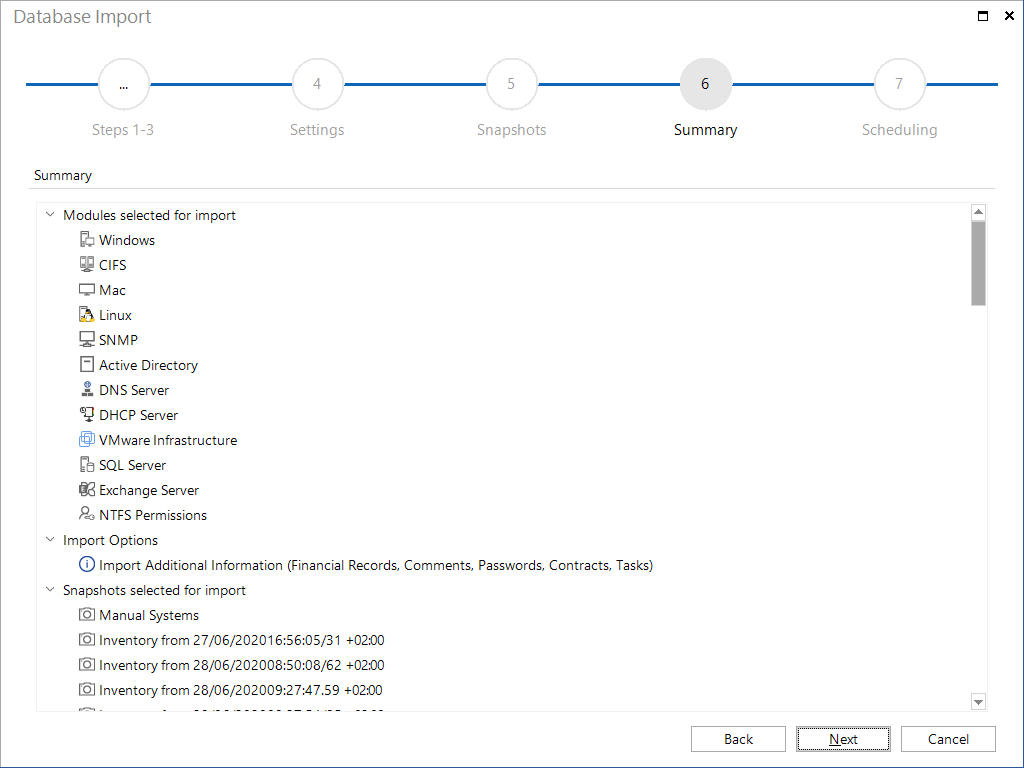Viewport: 1024px width, 768px height.
Task: Collapse the Import Options section
Action: [50, 539]
